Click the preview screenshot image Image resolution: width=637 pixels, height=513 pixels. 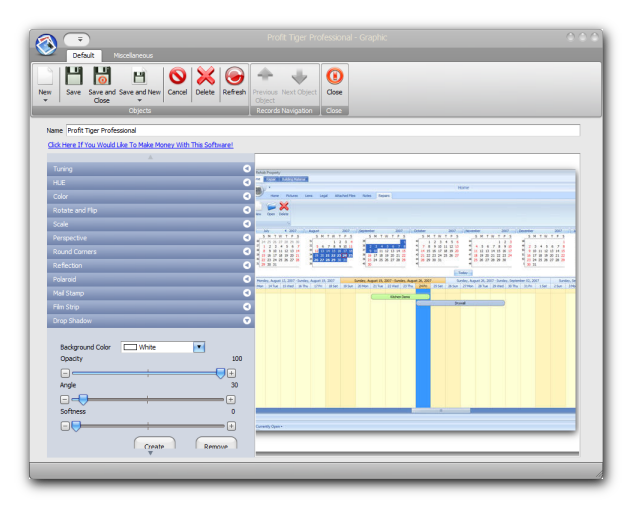(x=415, y=300)
